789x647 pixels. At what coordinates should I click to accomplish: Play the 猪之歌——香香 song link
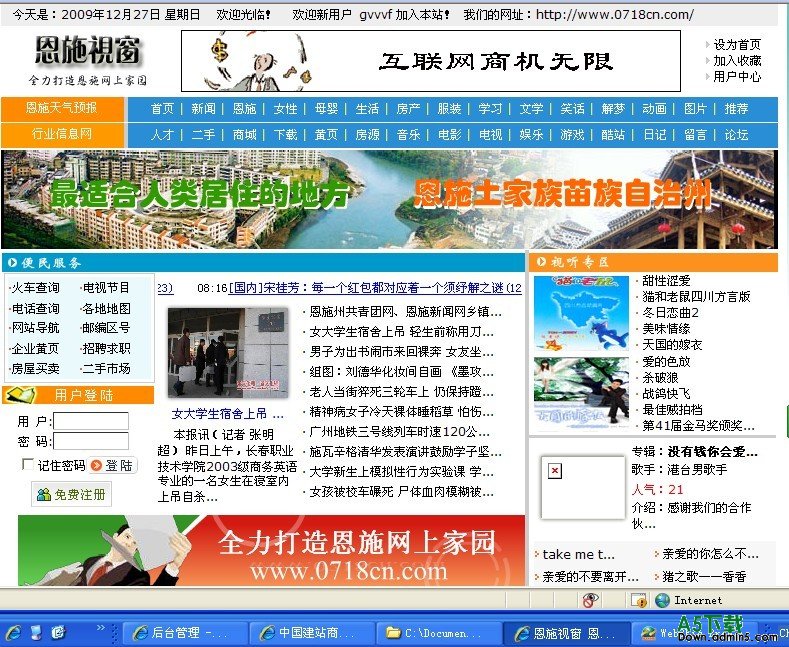704,577
